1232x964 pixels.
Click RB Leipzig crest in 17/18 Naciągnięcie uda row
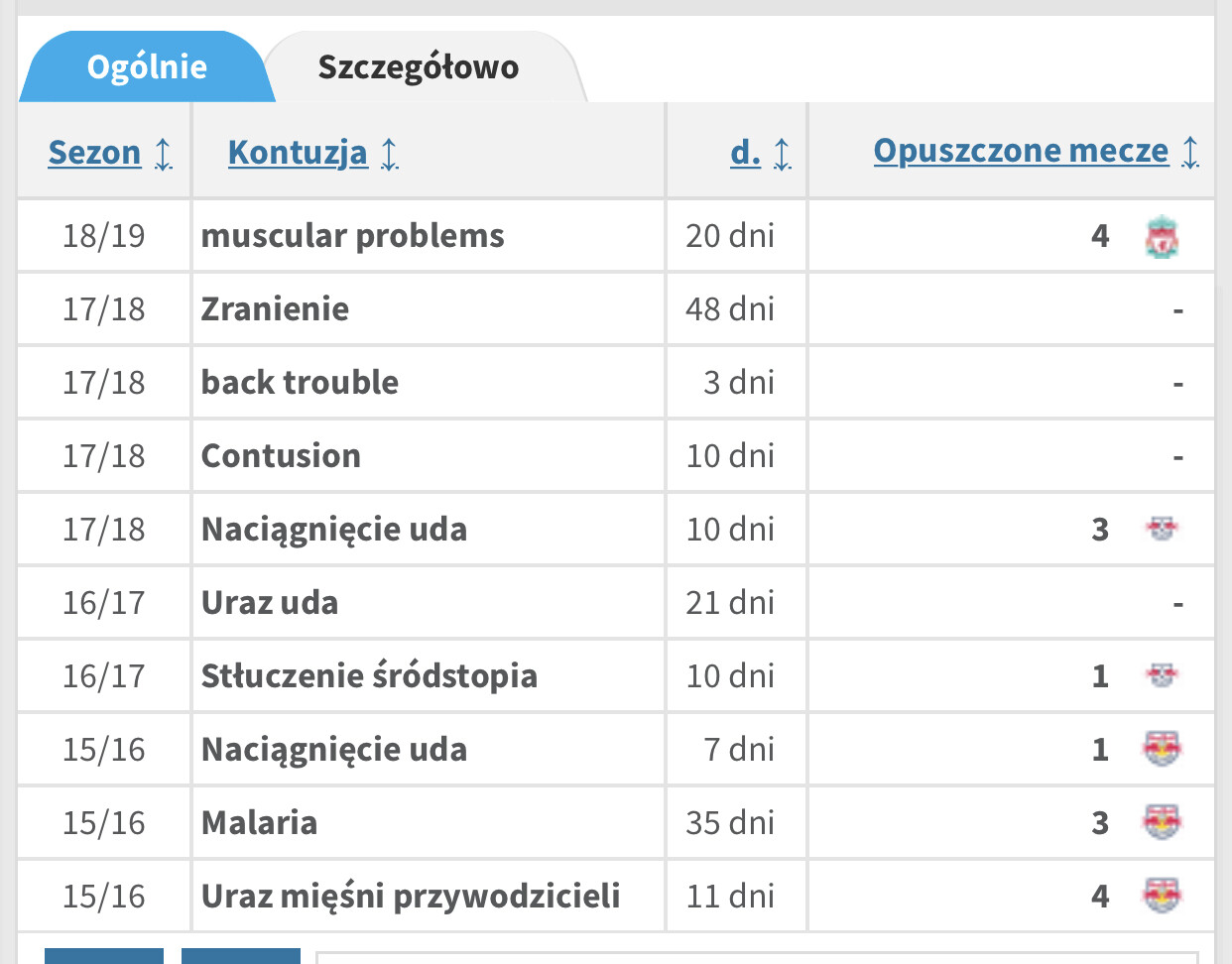(1162, 529)
